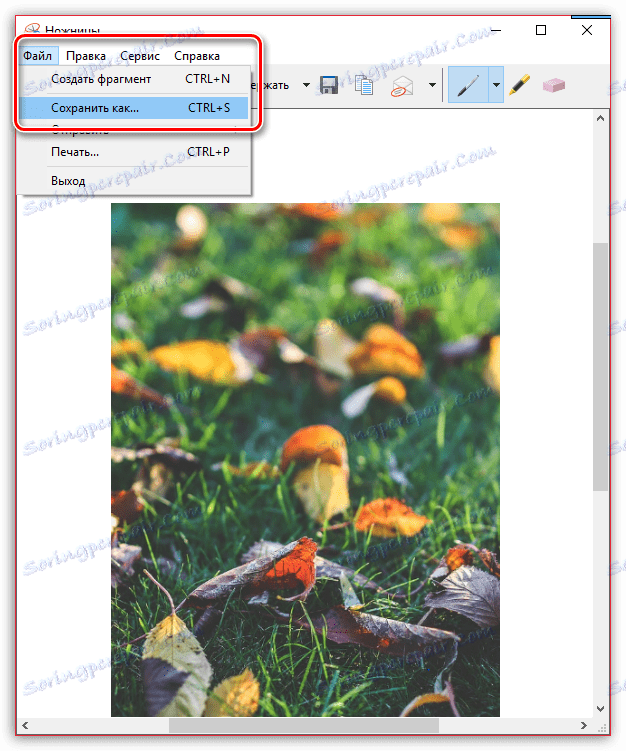Click the vertical scrollbar down arrow
Image resolution: width=626 pixels, height=751 pixels.
click(601, 708)
